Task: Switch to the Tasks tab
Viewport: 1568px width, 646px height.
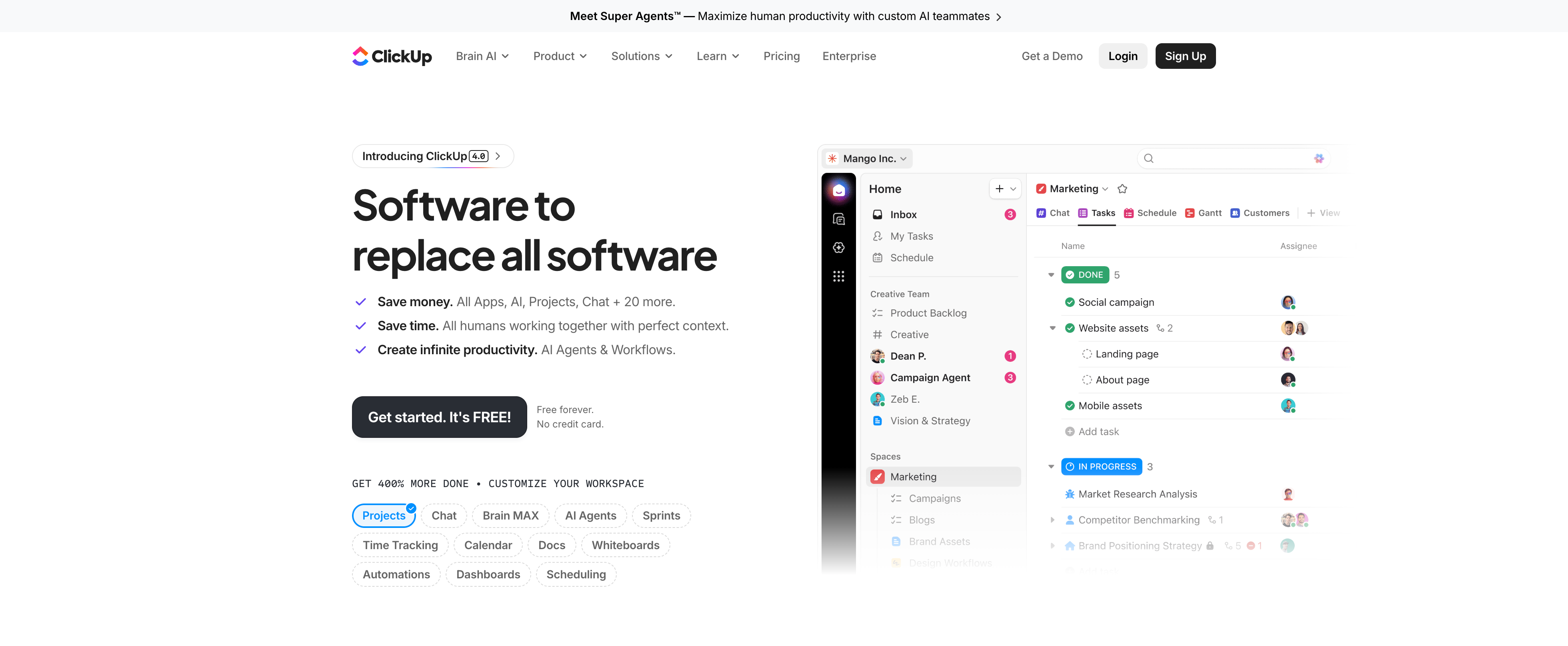Action: click(x=1096, y=213)
